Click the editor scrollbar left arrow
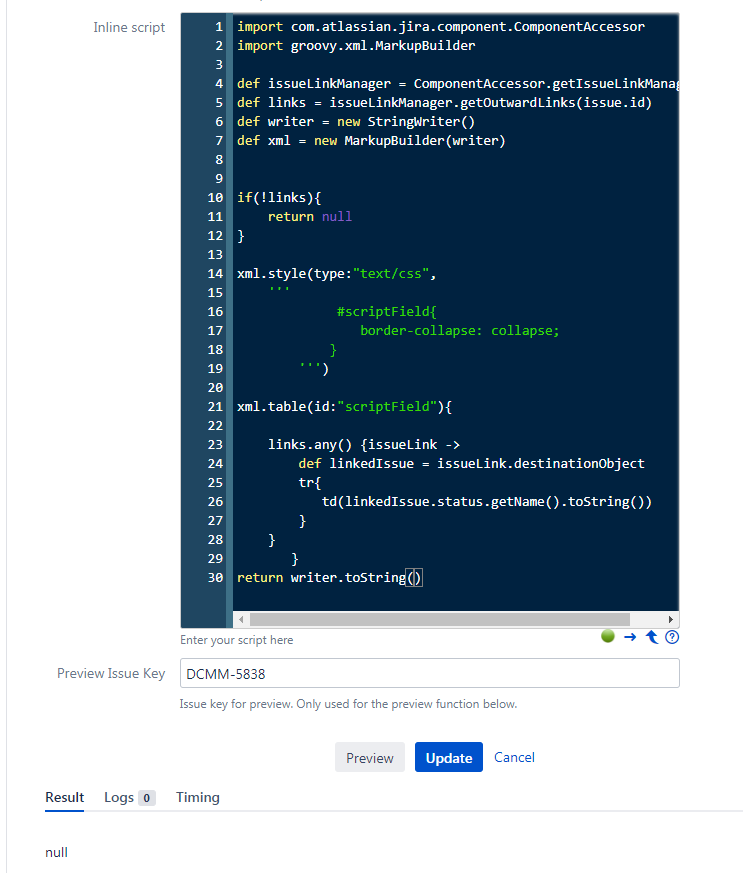This screenshot has height=873, width=743. click(x=241, y=619)
